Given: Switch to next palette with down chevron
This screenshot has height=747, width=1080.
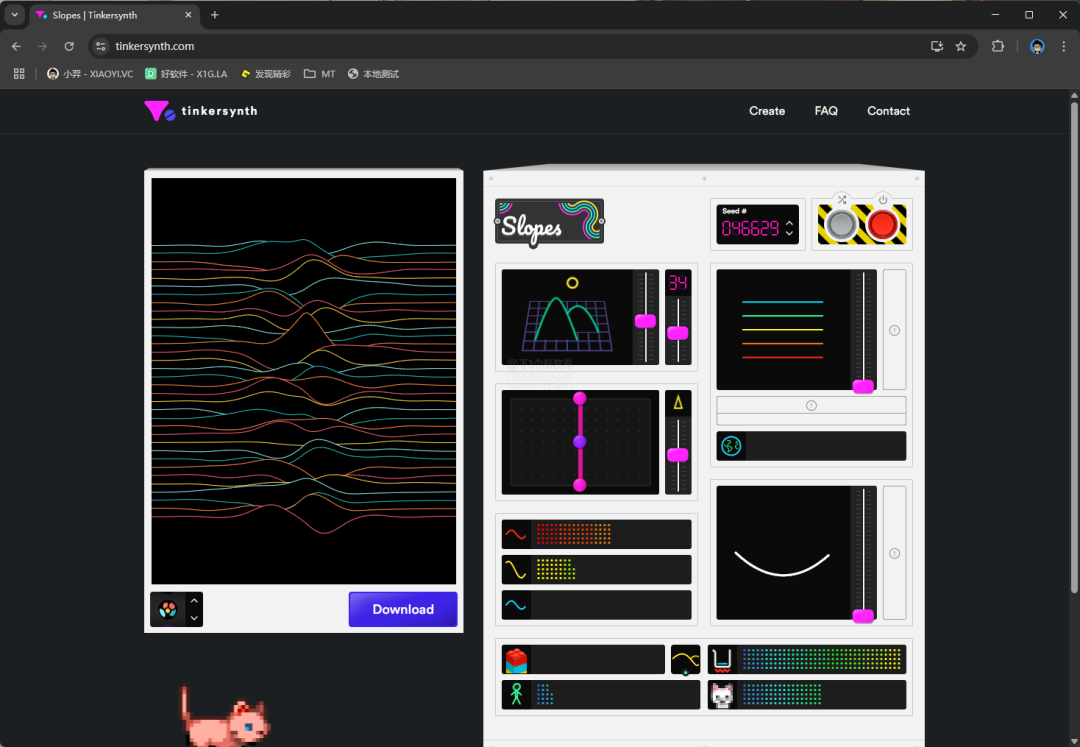Looking at the screenshot, I should click(194, 618).
